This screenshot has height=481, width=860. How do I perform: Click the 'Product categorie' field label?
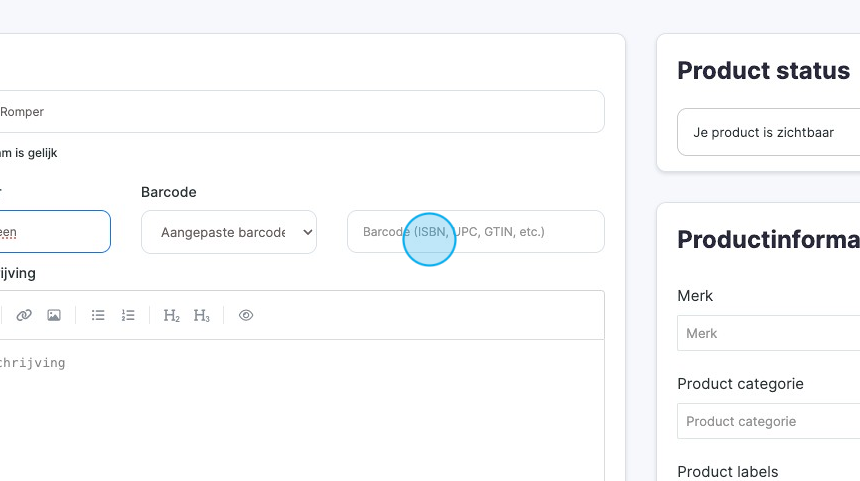point(740,383)
